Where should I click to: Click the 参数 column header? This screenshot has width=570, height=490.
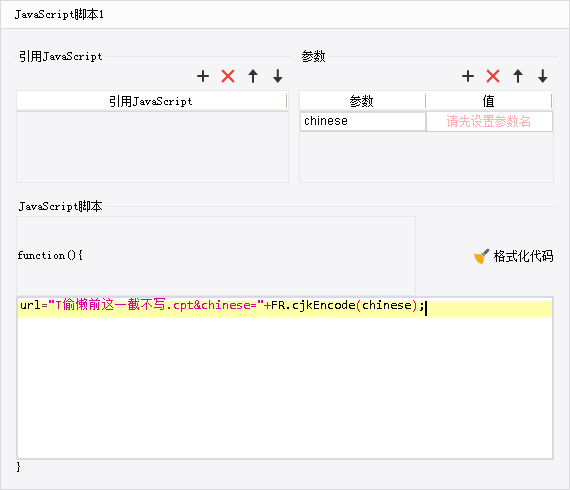click(x=362, y=101)
